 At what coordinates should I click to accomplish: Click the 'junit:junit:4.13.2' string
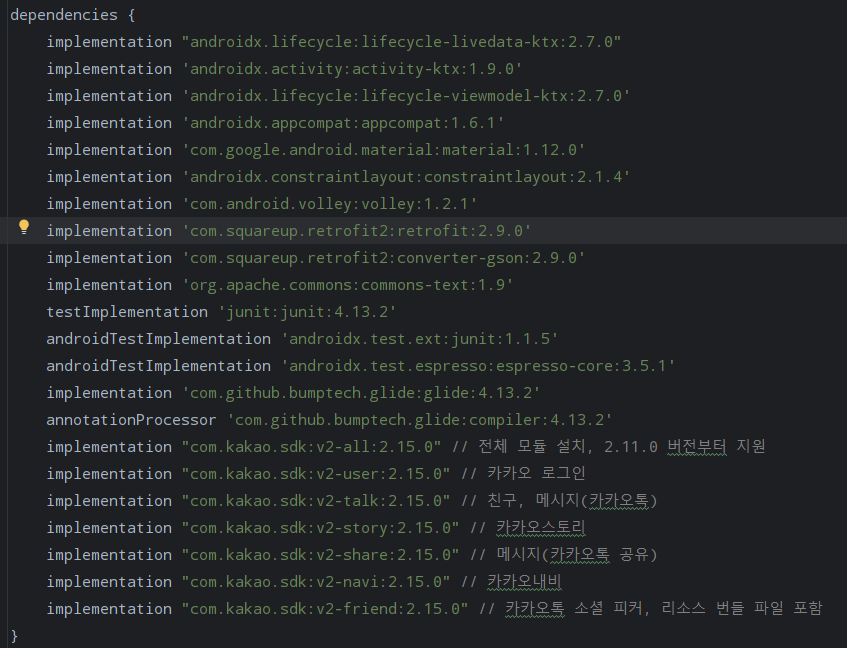307,312
